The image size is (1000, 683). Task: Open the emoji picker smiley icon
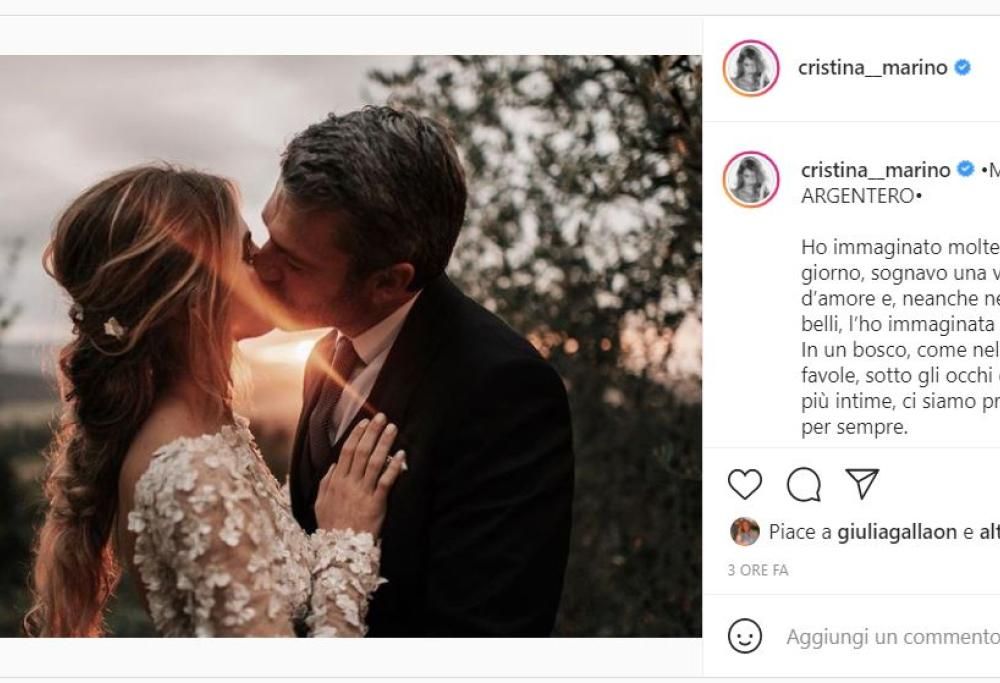pos(745,636)
